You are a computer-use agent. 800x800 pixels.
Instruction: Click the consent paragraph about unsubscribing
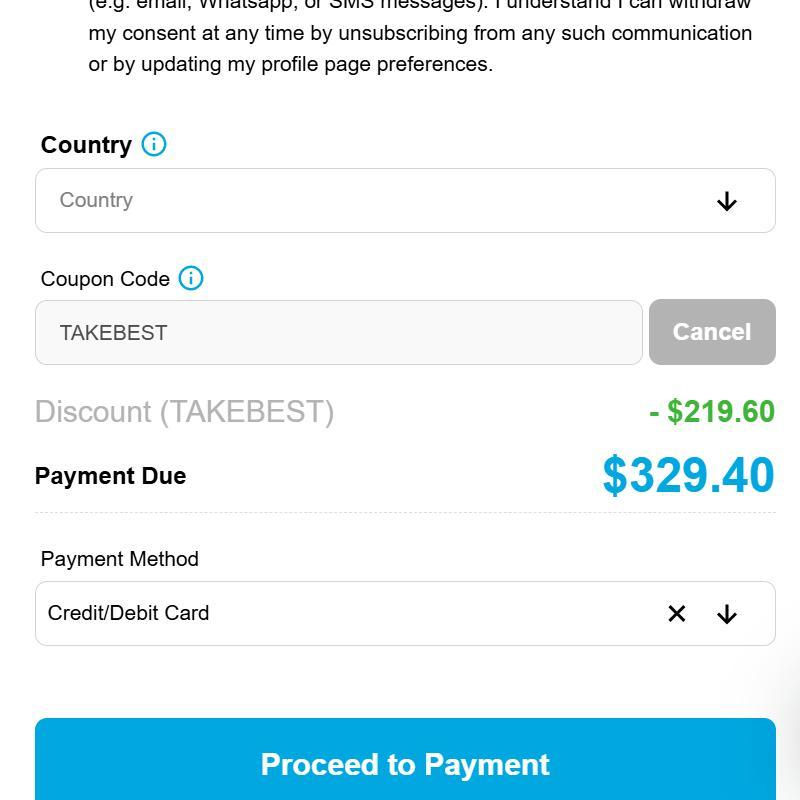[420, 33]
